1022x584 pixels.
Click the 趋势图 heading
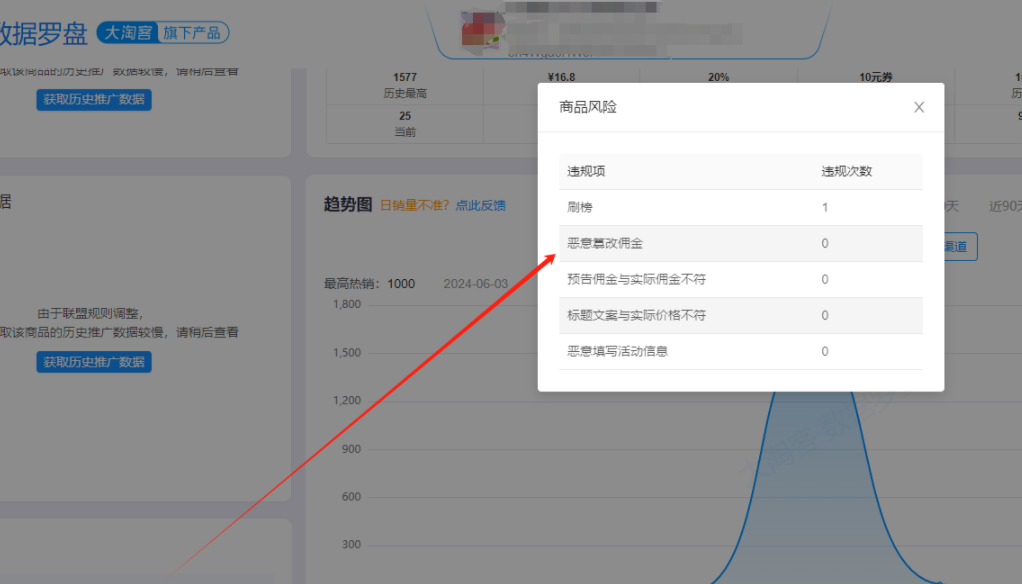click(x=347, y=205)
